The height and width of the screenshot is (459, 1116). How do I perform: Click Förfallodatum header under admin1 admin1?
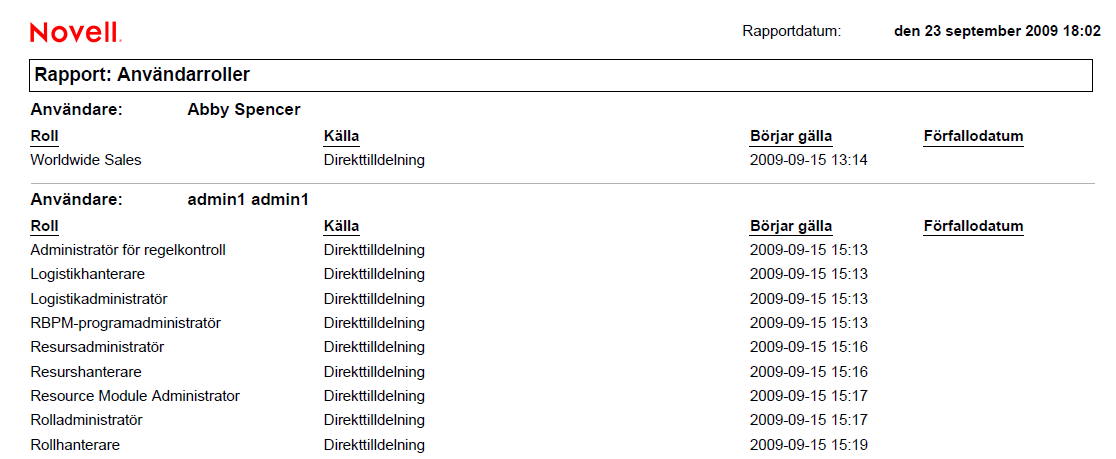coord(973,226)
